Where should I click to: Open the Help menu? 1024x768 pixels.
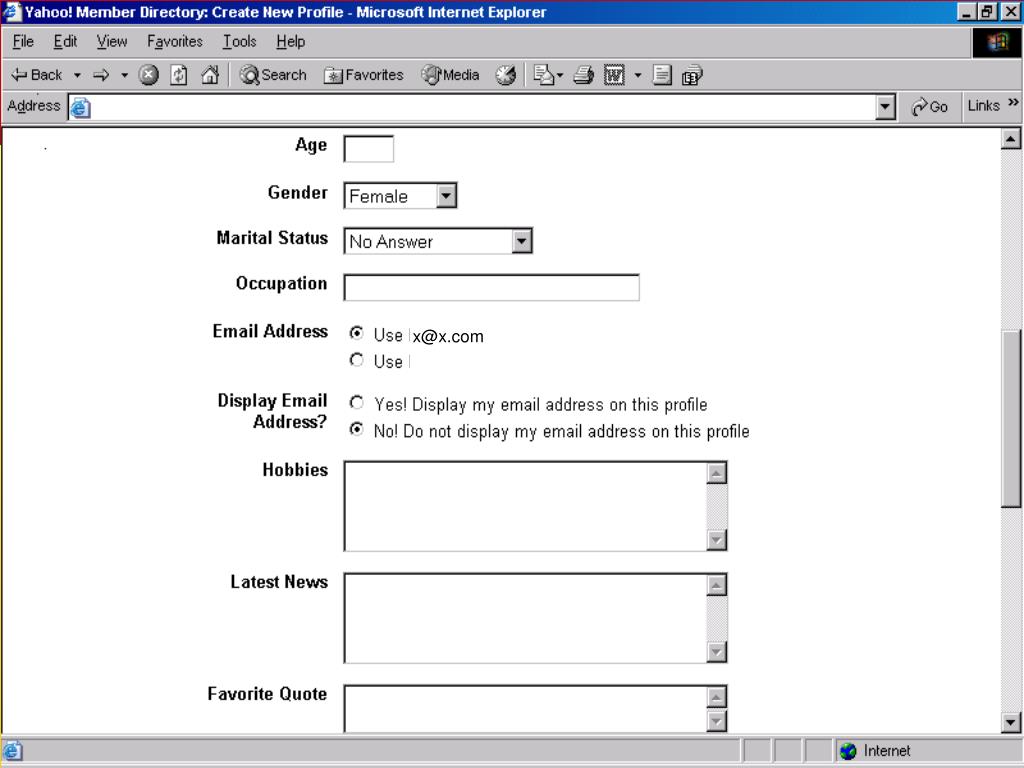click(x=290, y=42)
